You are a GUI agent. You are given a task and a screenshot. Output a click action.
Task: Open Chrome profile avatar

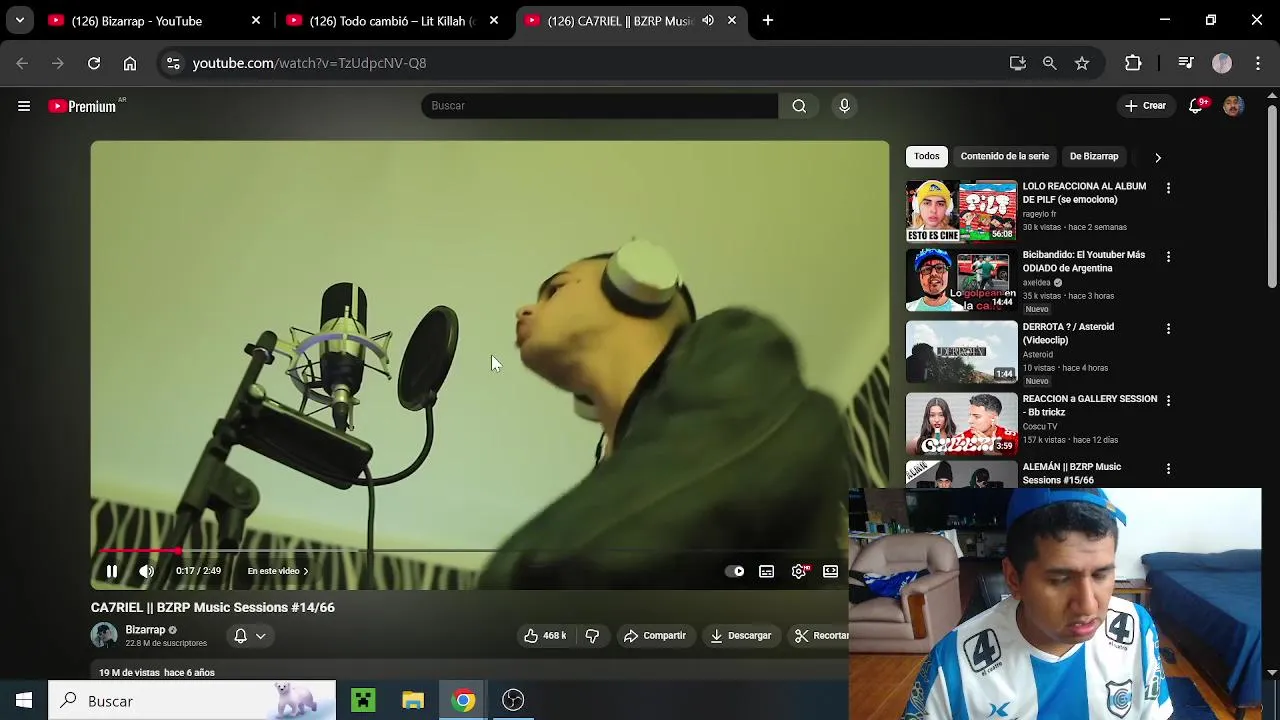1222,63
